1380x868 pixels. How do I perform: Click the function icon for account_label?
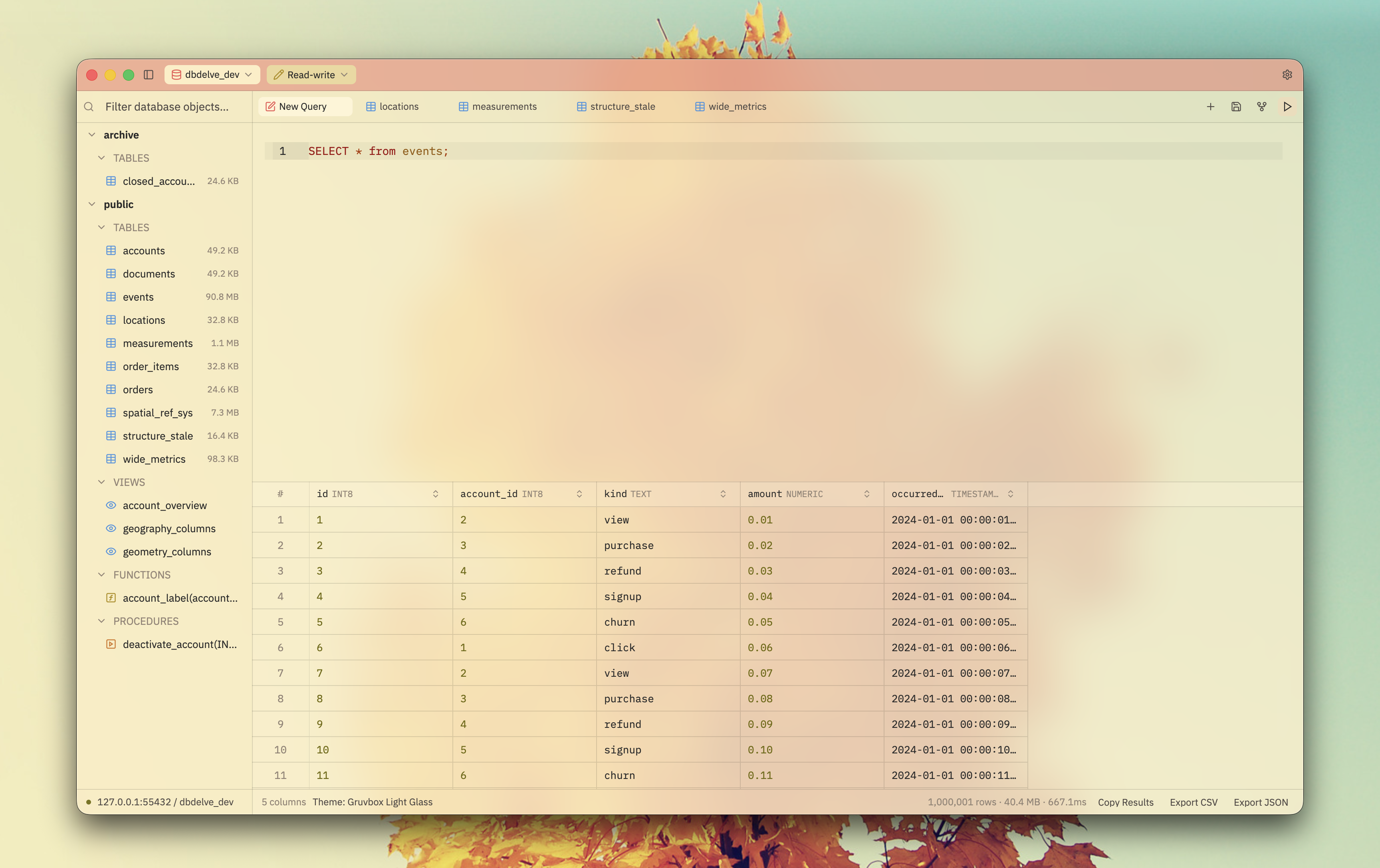tap(111, 598)
